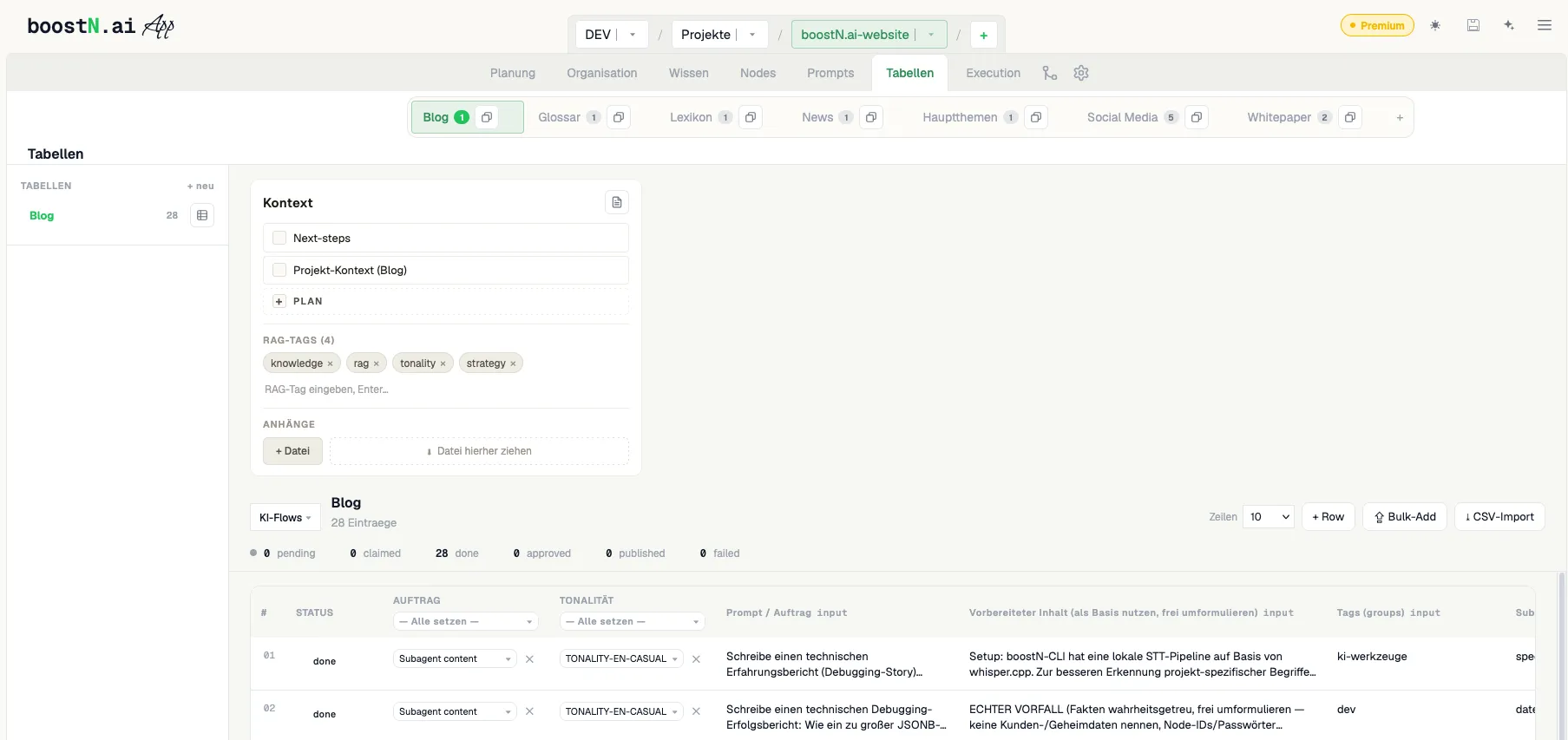
Task: Click the Bulk-Add button
Action: (1405, 517)
